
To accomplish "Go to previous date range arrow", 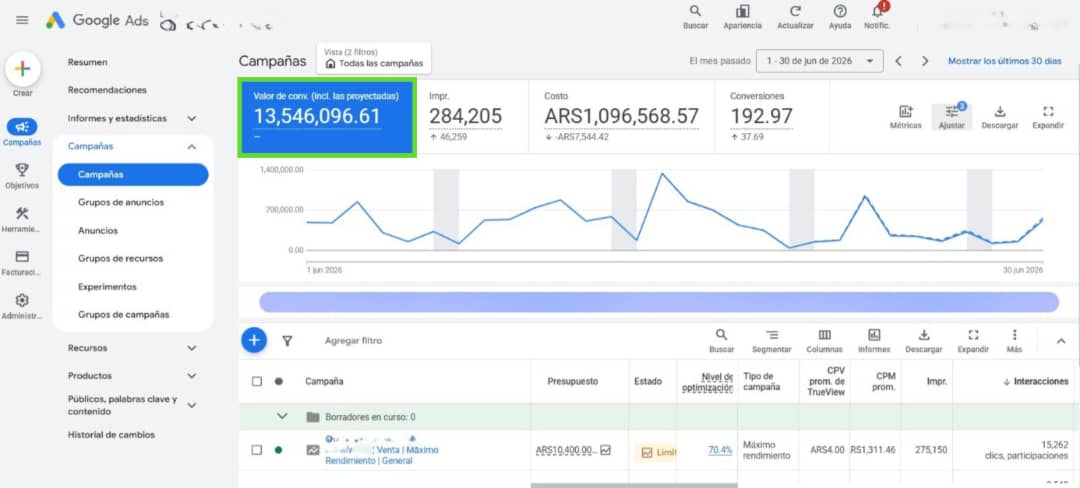I will (899, 61).
